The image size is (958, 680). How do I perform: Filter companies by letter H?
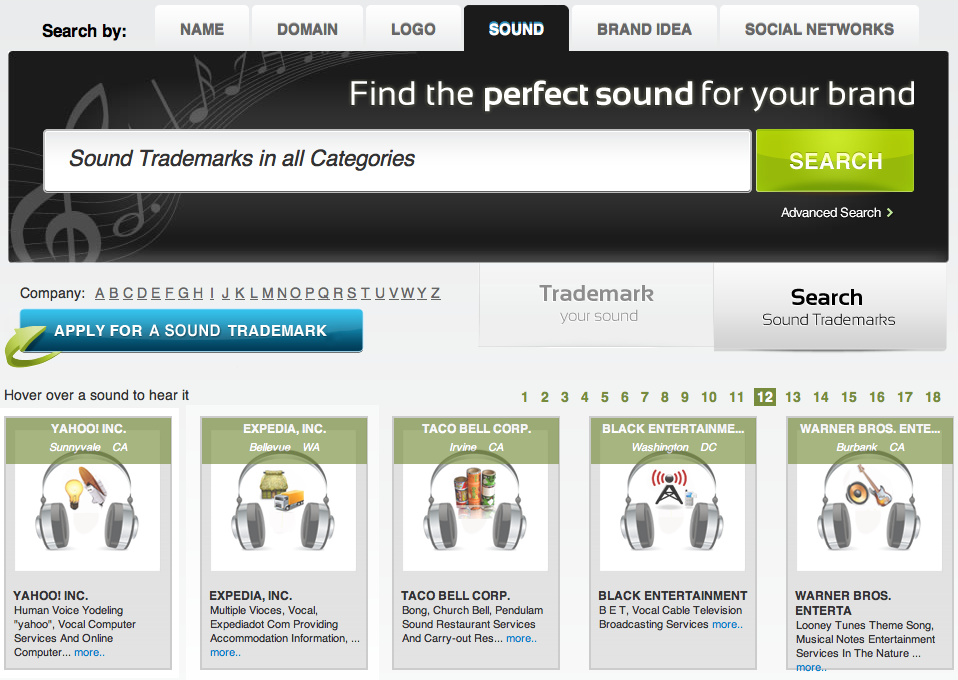click(x=198, y=293)
